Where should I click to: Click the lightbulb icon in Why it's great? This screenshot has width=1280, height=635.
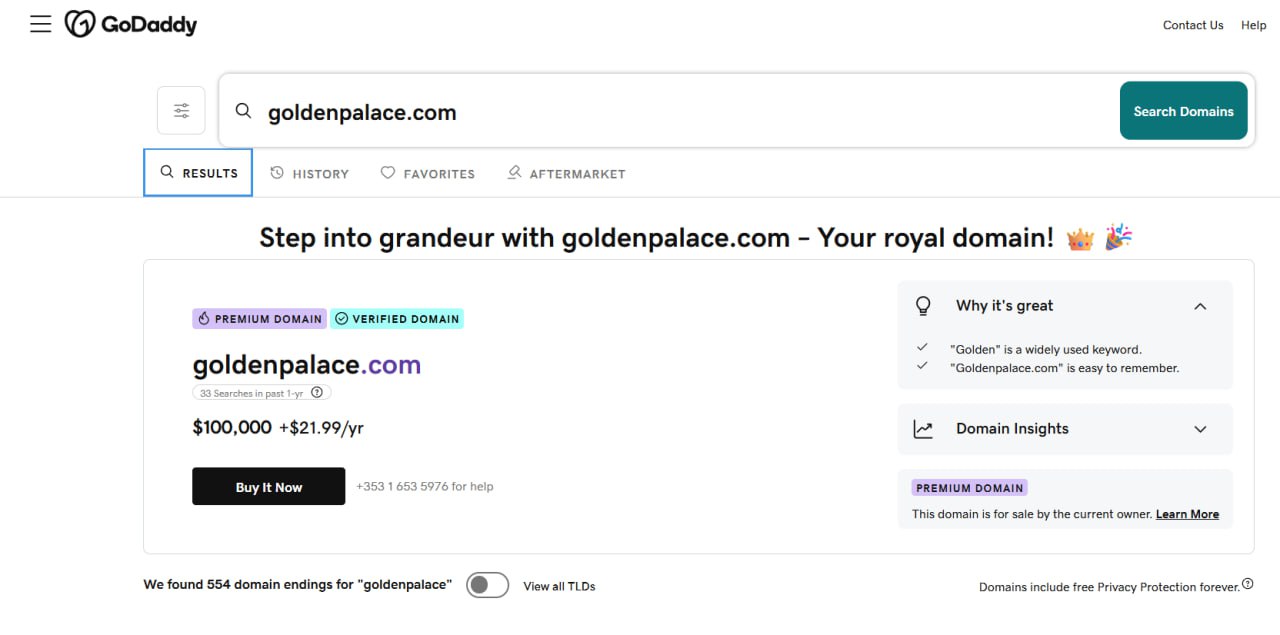pyautogui.click(x=923, y=306)
